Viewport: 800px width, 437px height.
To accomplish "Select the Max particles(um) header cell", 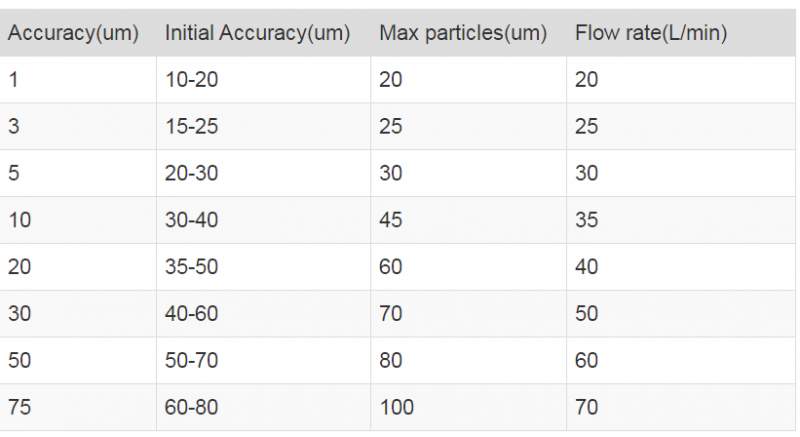I will click(x=463, y=34).
